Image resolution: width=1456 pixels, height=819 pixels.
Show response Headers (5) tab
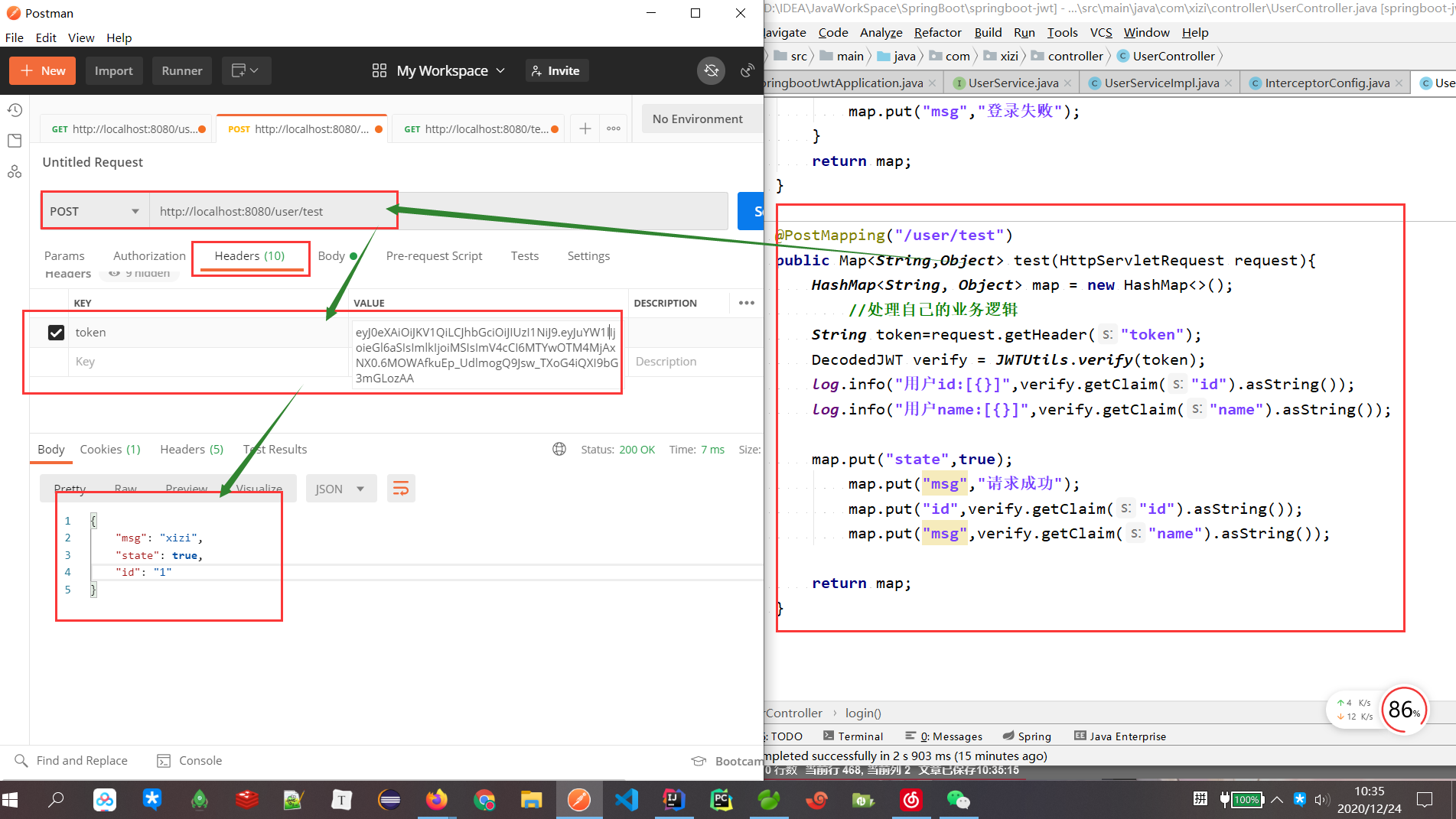191,449
